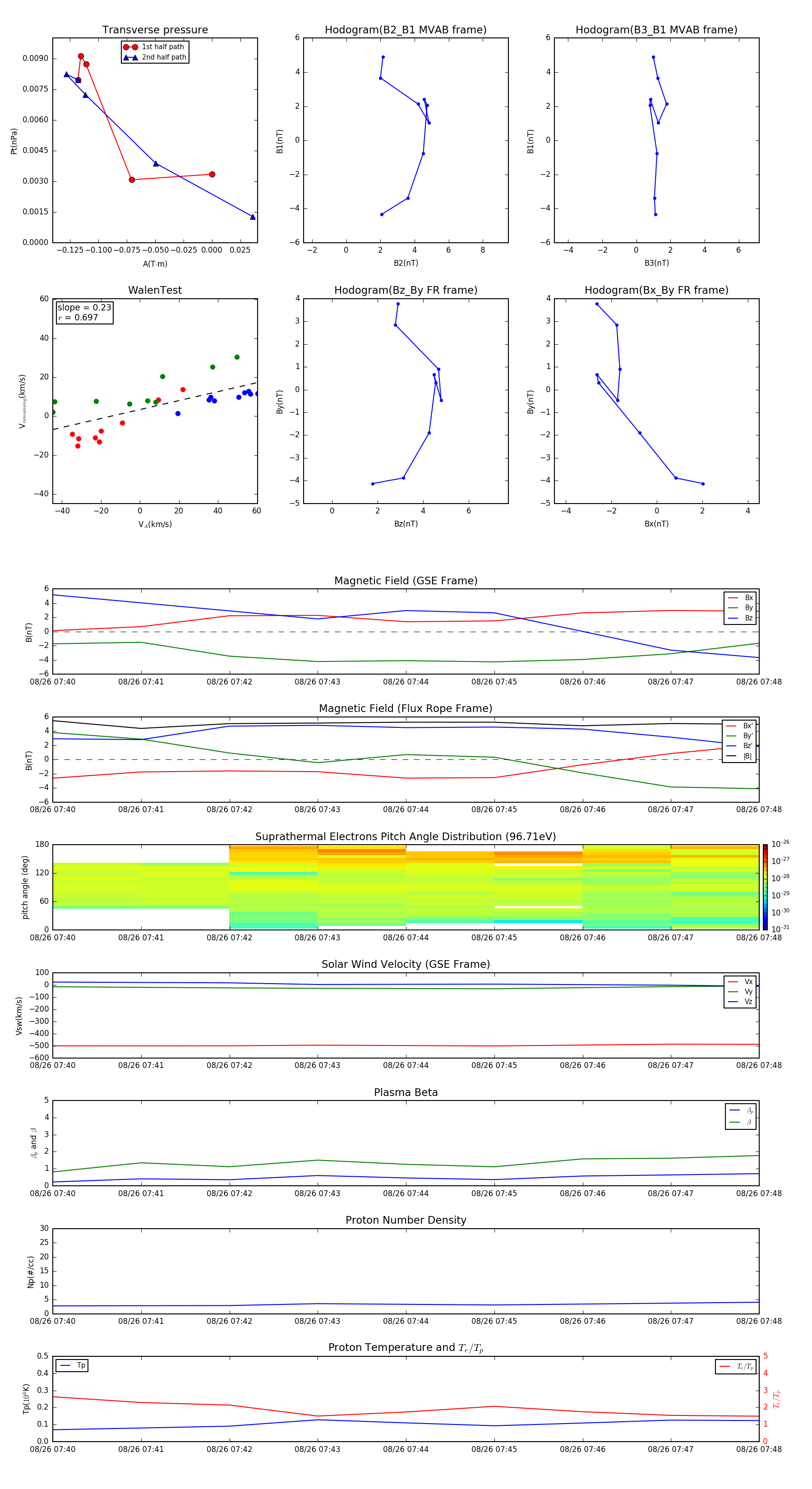Click the 'Magnetic Field (Flux Rope Frame)' title
Viewport: 812px width, 1489px height.
(x=406, y=709)
